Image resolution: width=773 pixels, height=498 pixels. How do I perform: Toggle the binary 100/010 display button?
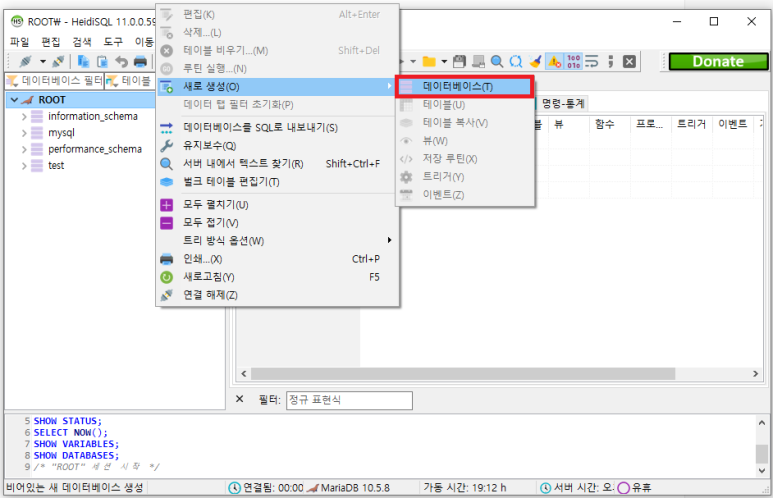coord(573,62)
